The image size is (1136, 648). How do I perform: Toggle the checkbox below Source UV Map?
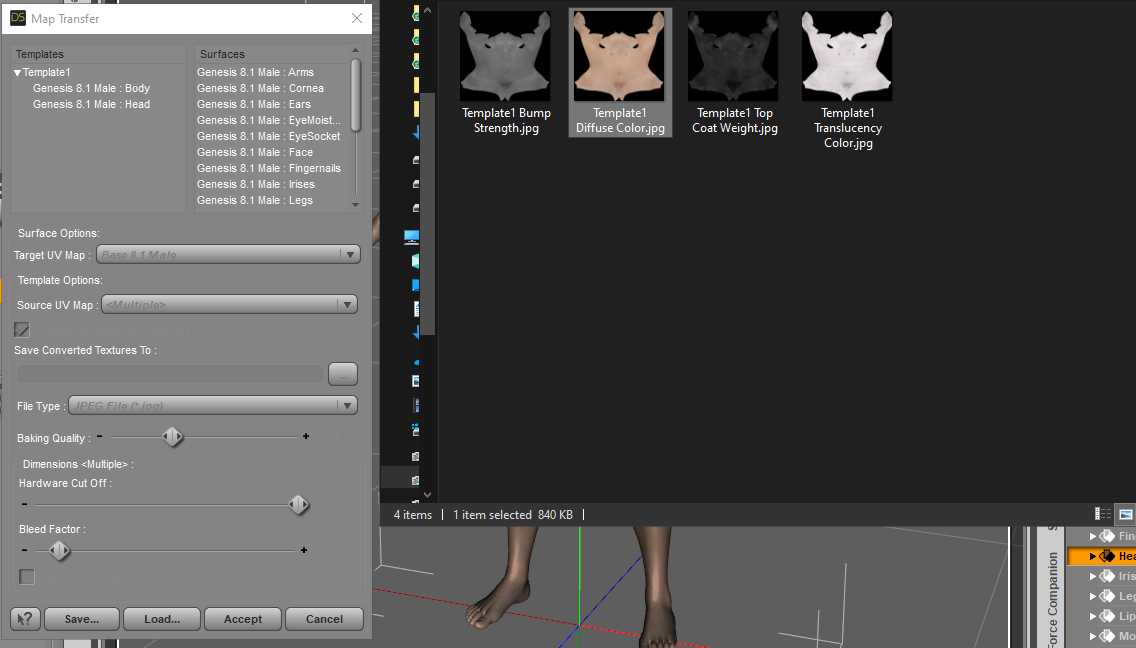[22, 330]
